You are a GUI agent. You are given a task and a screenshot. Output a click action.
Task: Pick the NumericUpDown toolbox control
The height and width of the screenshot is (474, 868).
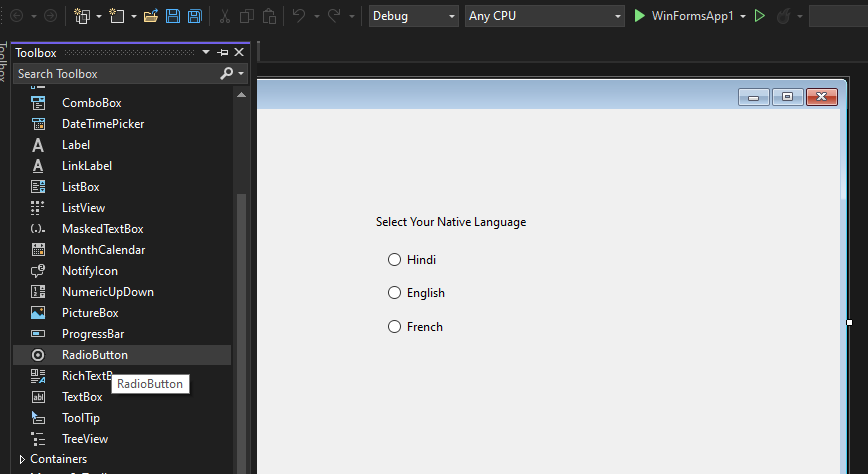click(107, 292)
